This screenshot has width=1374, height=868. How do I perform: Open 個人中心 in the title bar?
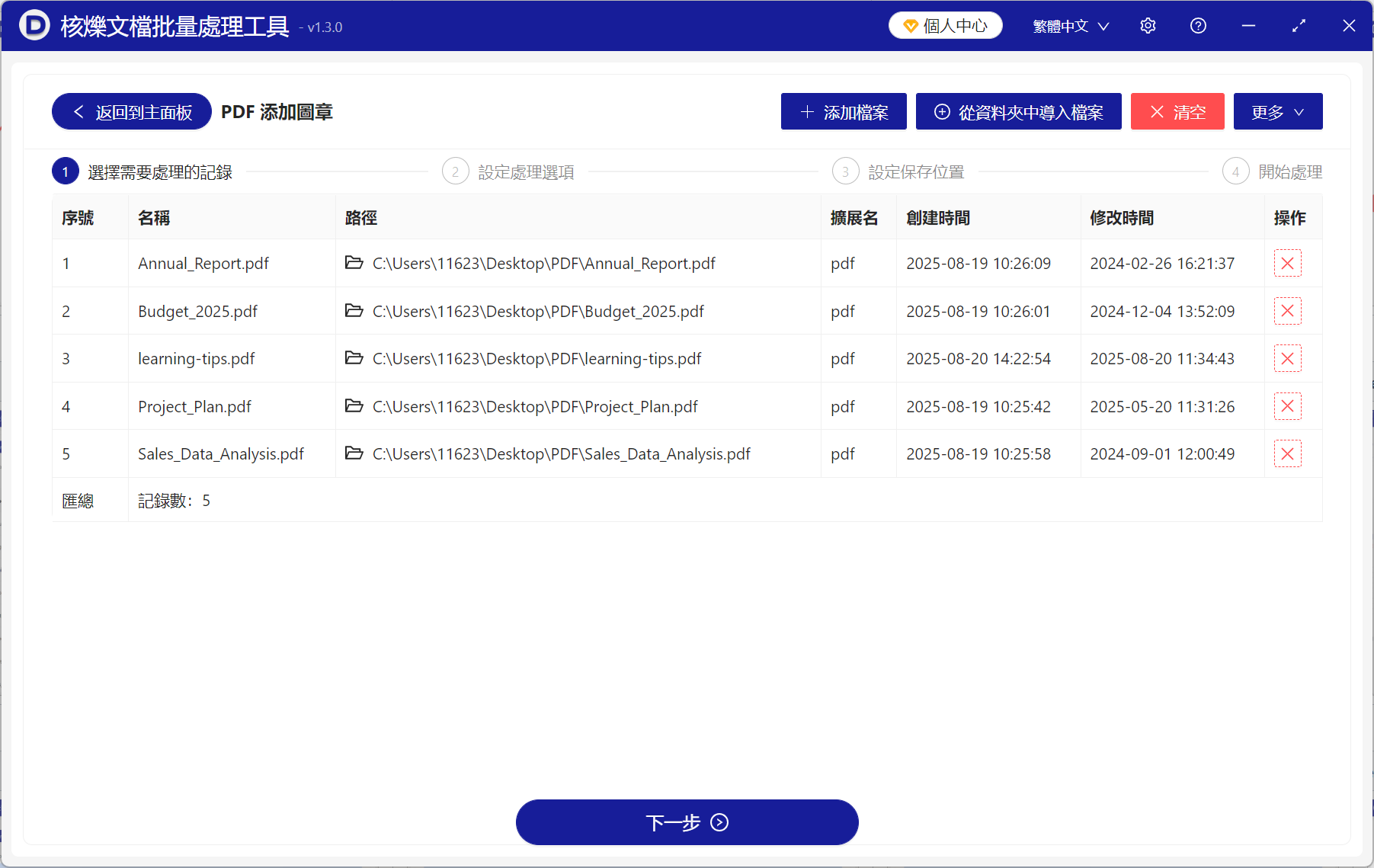tap(945, 25)
